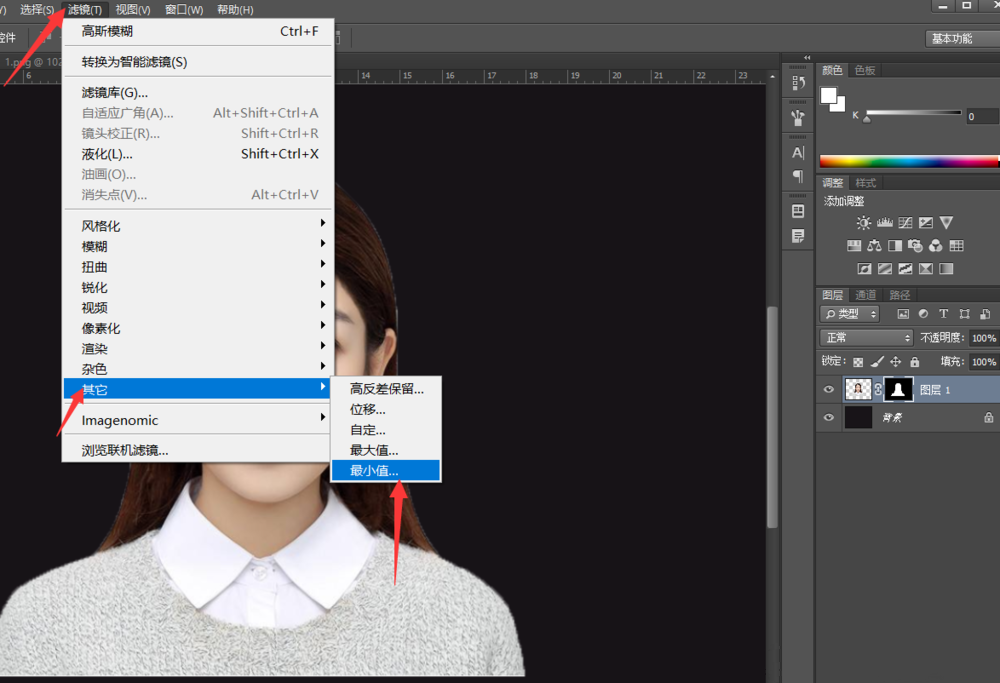
Task: Hide 图层 1 using eye icon
Action: point(828,390)
